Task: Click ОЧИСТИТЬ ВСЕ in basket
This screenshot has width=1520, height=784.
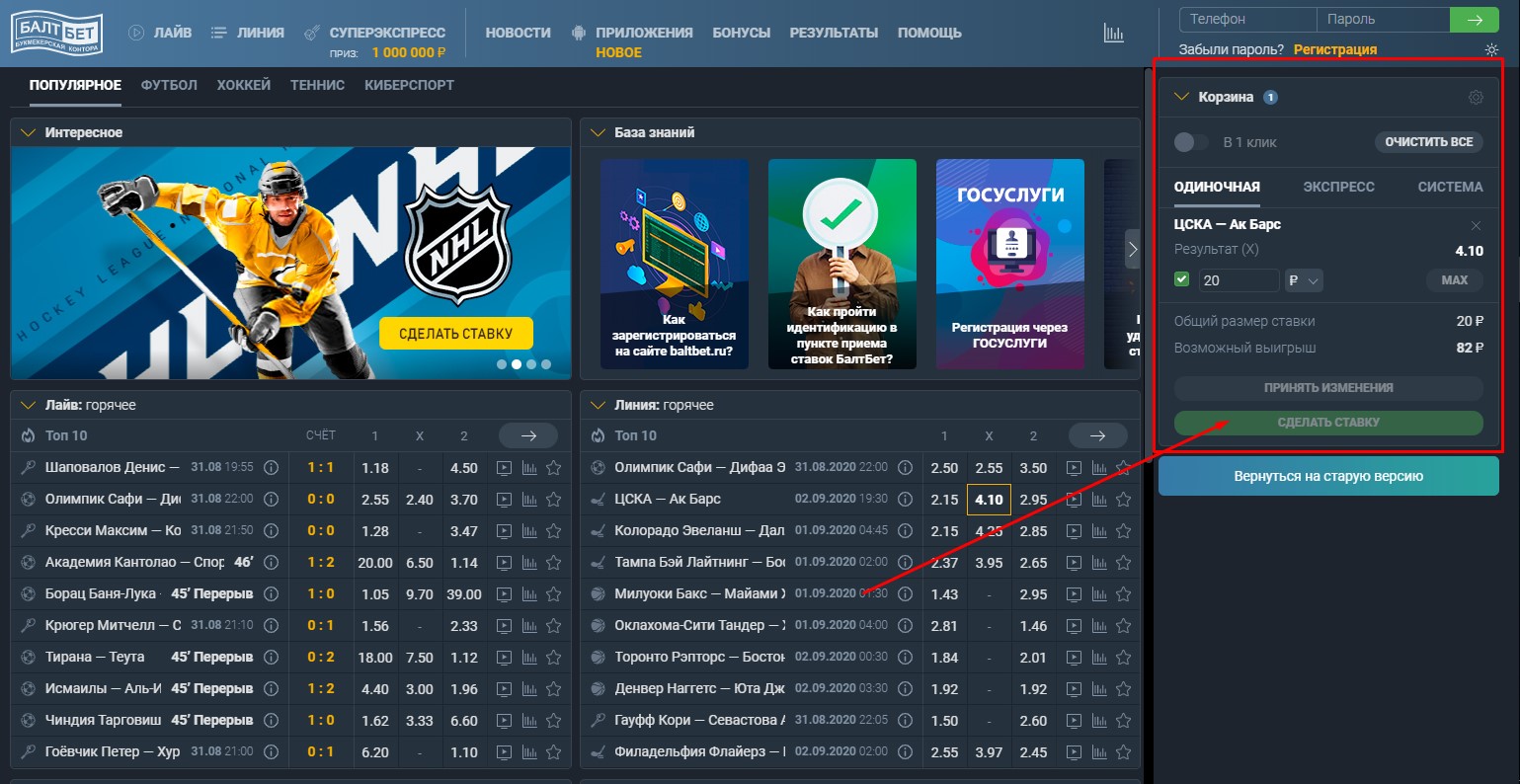Action: pyautogui.click(x=1428, y=142)
